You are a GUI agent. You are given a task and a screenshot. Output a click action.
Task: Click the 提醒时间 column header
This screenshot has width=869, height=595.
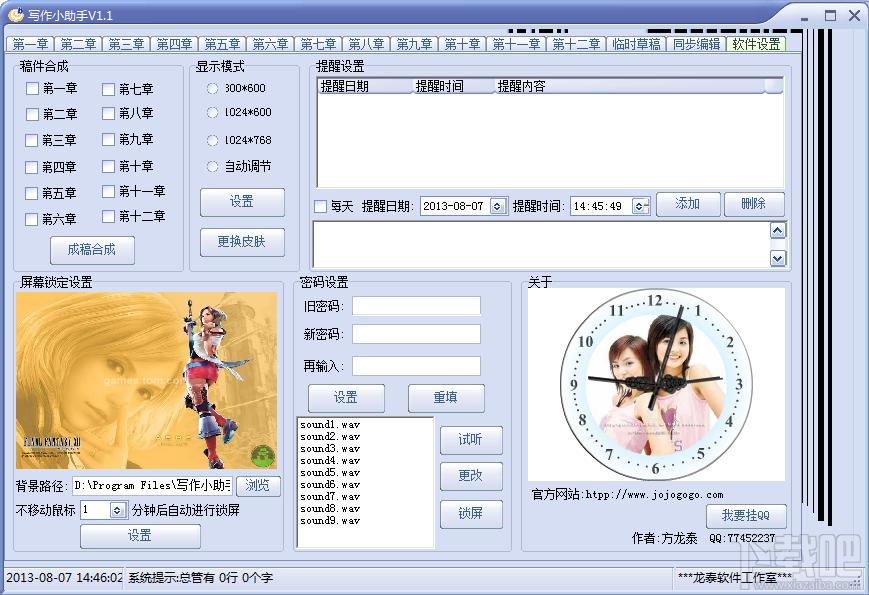453,86
